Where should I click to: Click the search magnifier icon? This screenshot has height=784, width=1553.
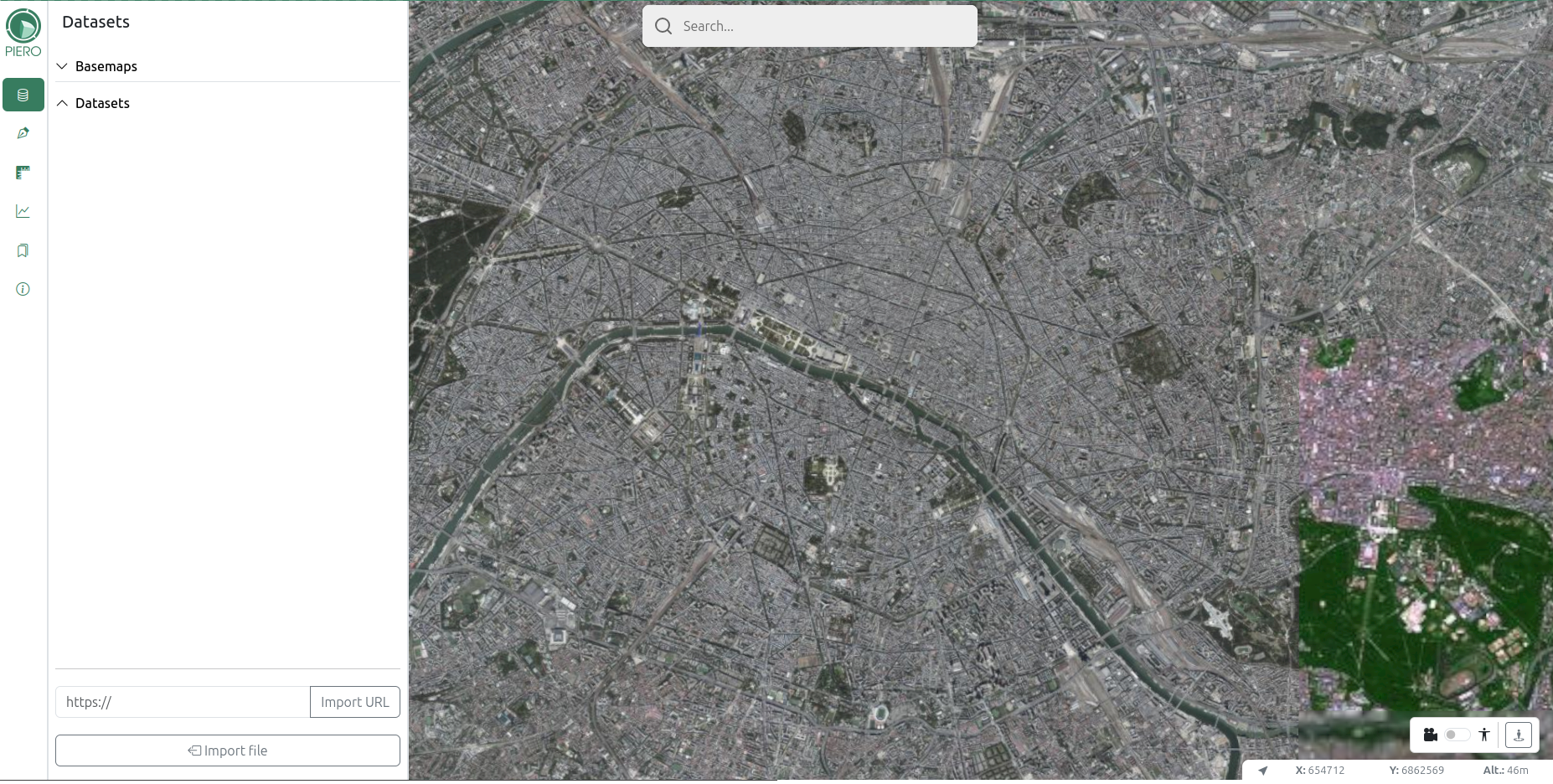click(663, 26)
